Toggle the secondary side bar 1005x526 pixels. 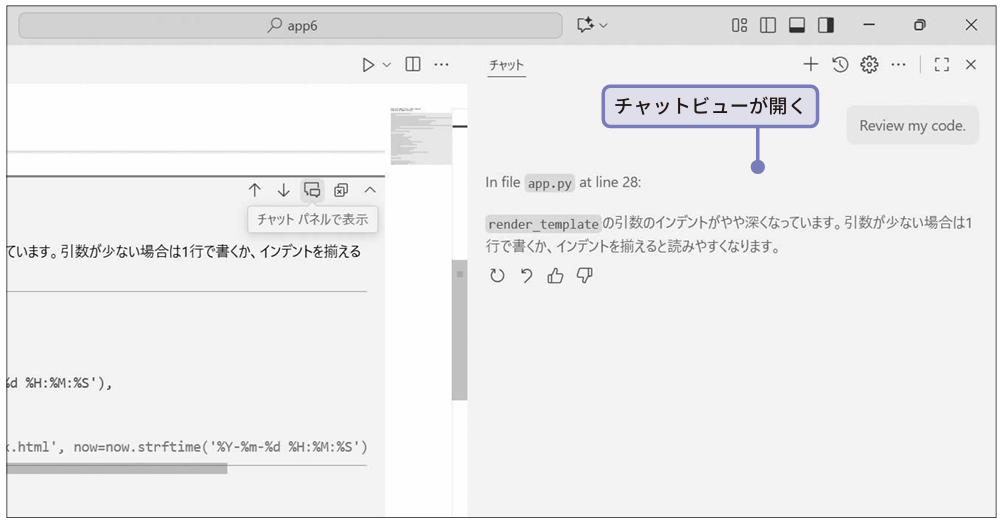(826, 25)
